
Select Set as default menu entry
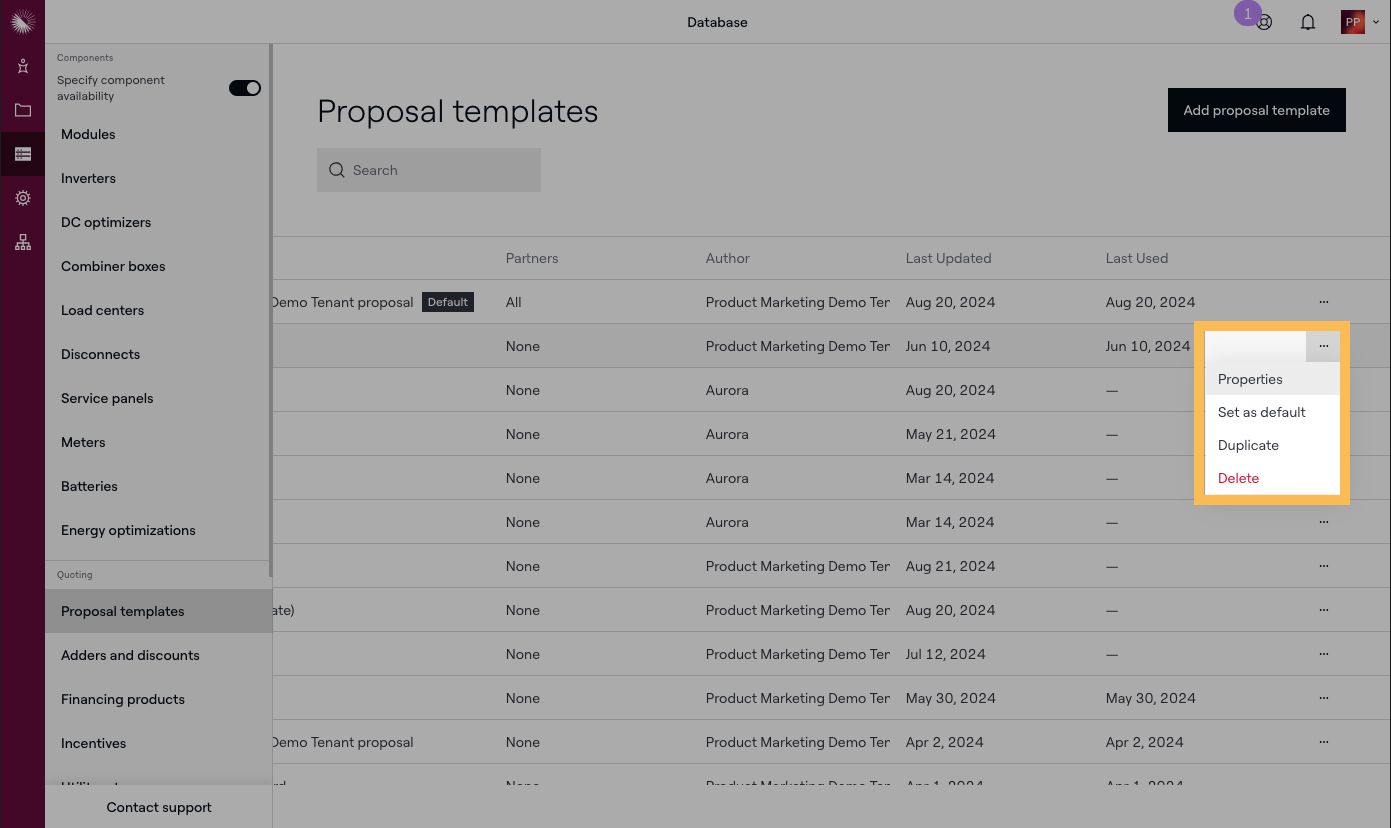click(1261, 412)
